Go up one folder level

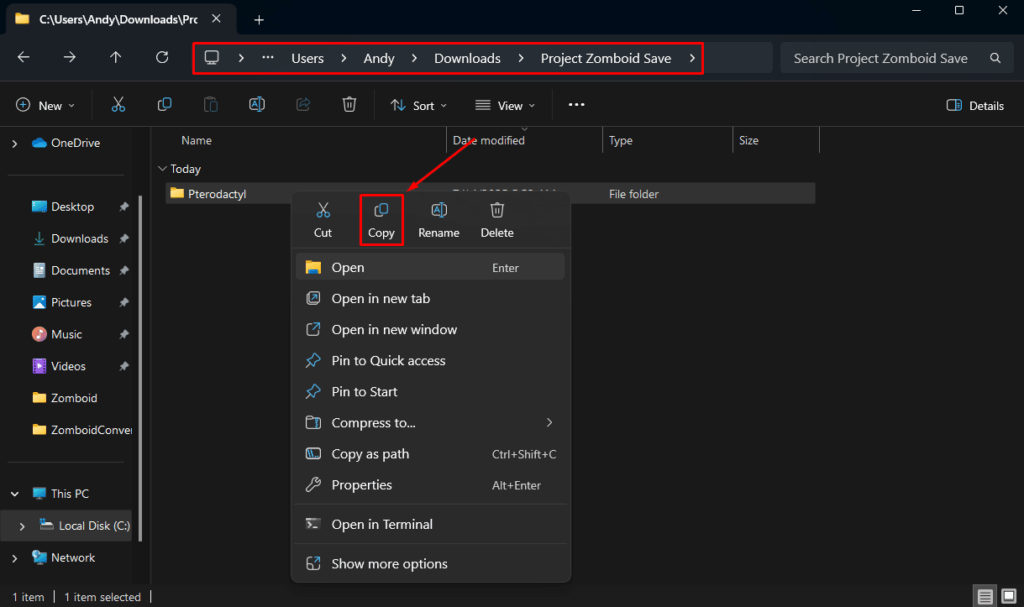tap(116, 57)
